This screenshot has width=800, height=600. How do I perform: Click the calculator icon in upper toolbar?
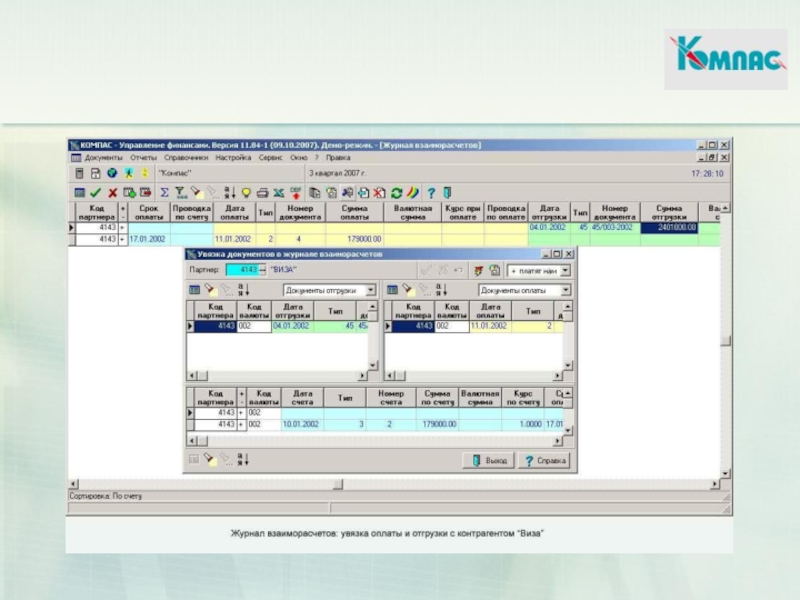[x=79, y=173]
